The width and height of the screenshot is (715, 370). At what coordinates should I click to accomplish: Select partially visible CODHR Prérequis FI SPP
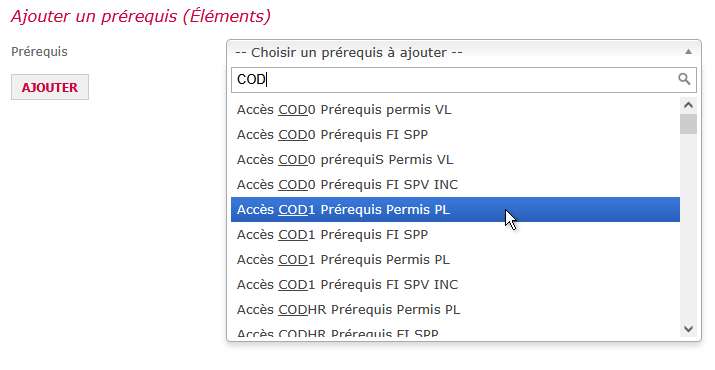point(455,332)
